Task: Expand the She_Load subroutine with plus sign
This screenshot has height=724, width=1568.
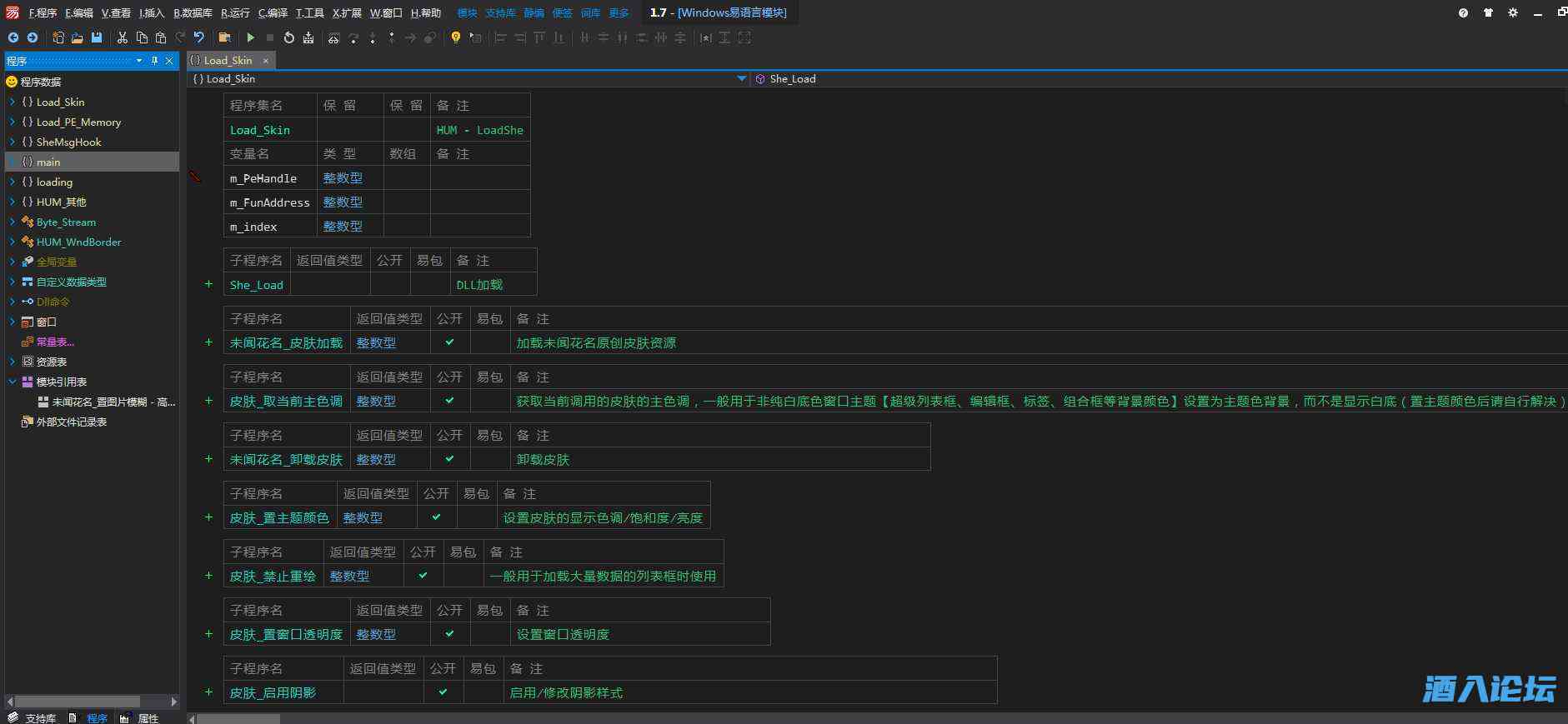Action: point(208,284)
